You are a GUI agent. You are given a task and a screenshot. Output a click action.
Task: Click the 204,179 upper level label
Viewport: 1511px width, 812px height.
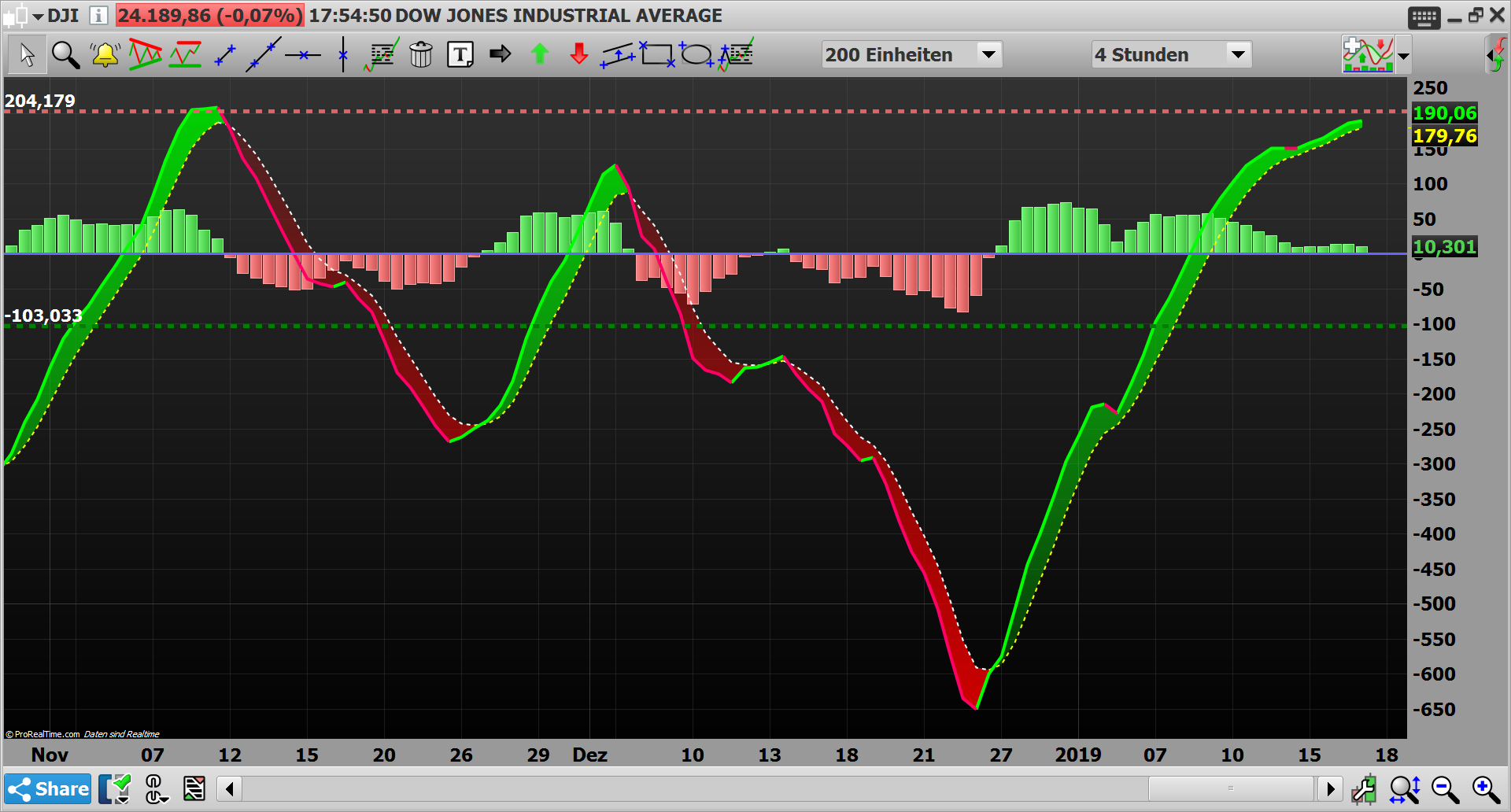click(40, 101)
